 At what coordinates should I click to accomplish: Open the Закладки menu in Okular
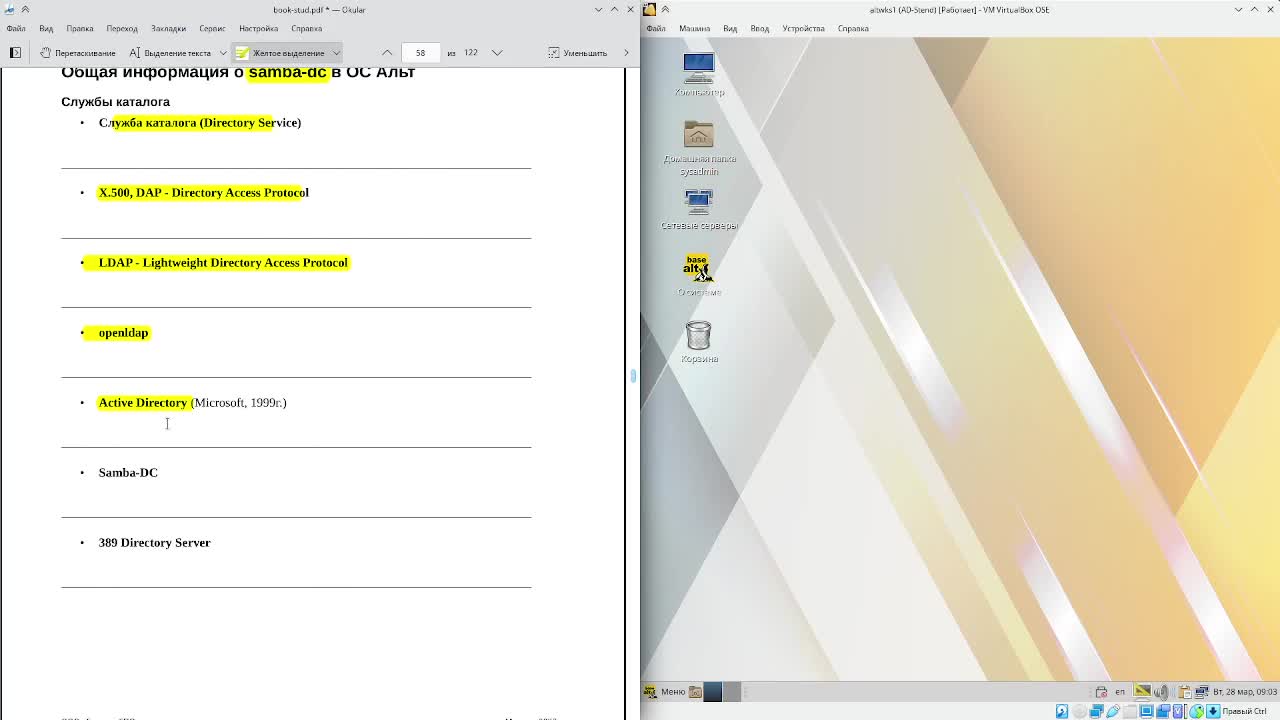coord(168,28)
